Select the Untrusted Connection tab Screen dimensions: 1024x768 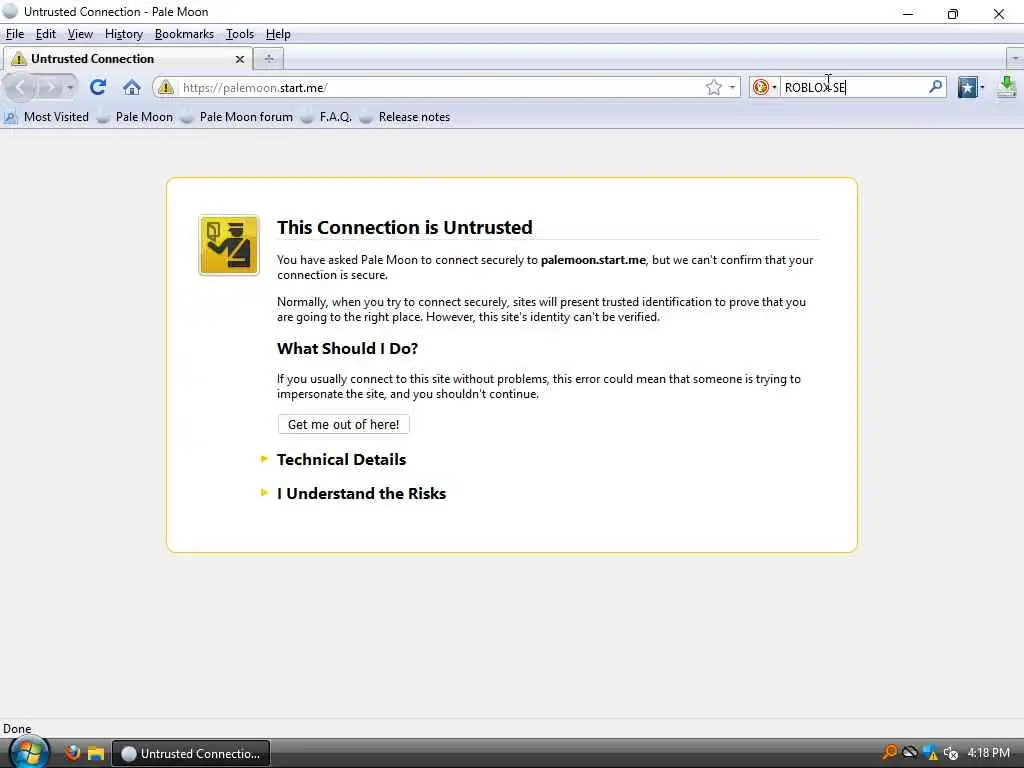pos(128,59)
